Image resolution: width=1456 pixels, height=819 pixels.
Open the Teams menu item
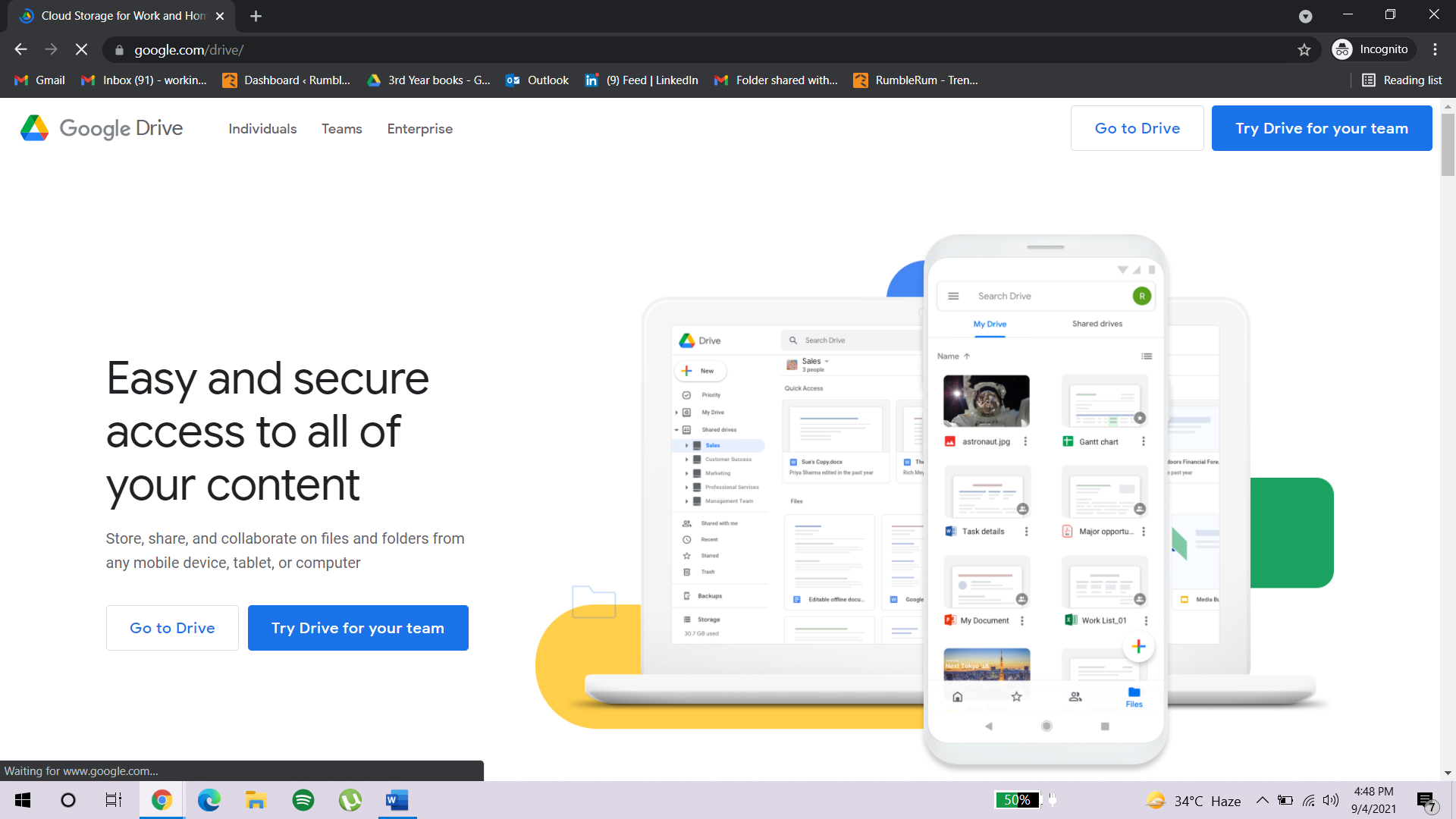342,129
